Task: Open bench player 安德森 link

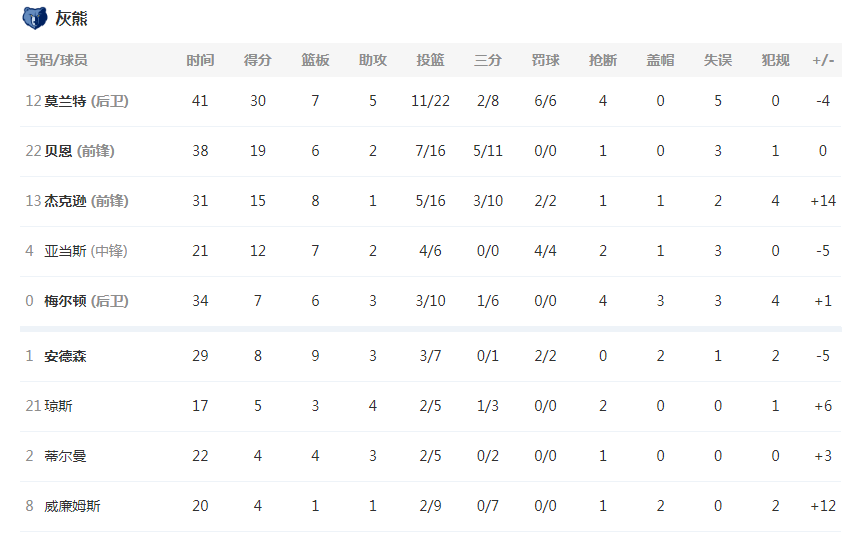Action: [x=65, y=356]
